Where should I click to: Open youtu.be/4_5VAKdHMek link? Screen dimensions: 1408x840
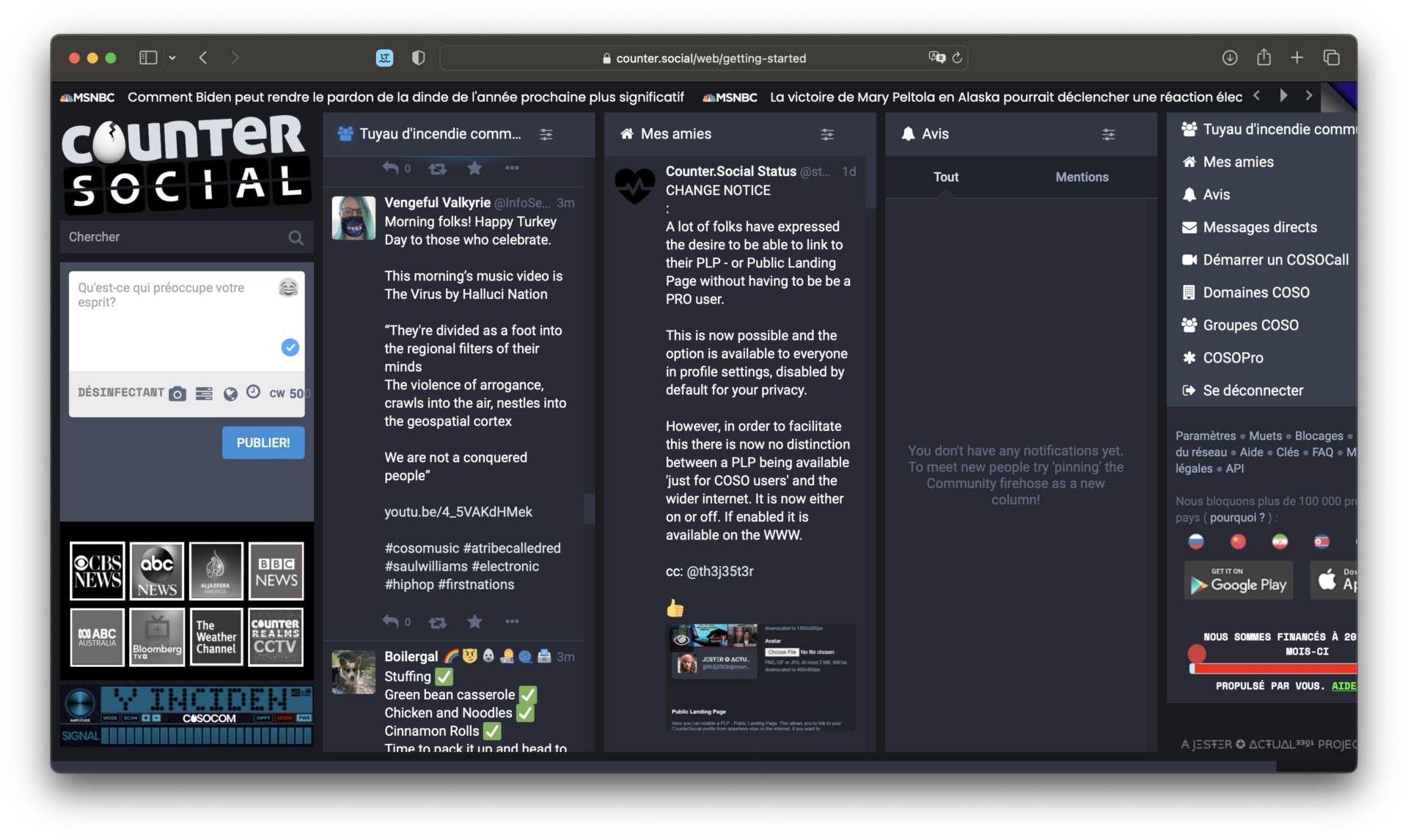[x=458, y=512]
